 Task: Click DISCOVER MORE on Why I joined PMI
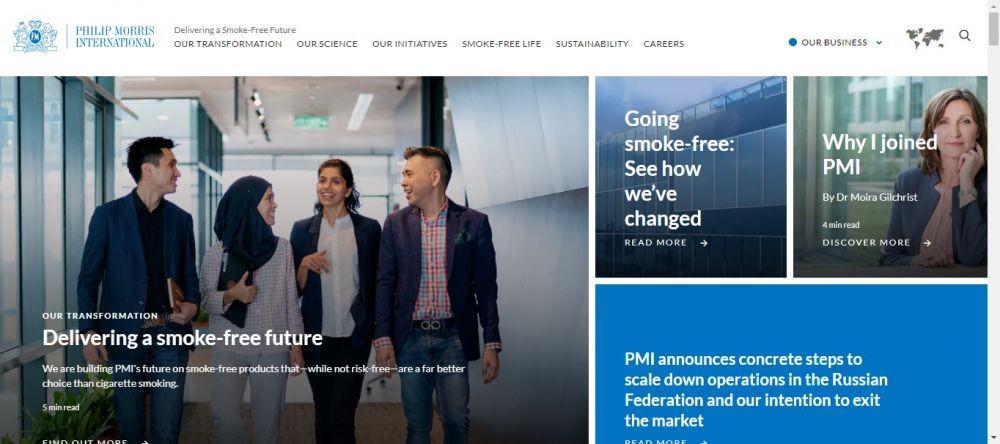coord(866,243)
